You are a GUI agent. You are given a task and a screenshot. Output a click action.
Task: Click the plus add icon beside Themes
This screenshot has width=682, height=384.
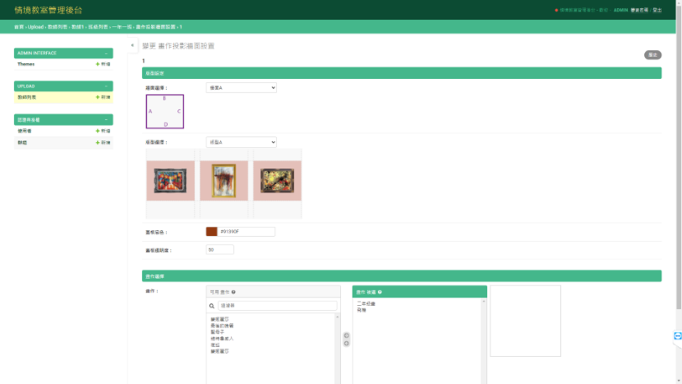point(97,64)
